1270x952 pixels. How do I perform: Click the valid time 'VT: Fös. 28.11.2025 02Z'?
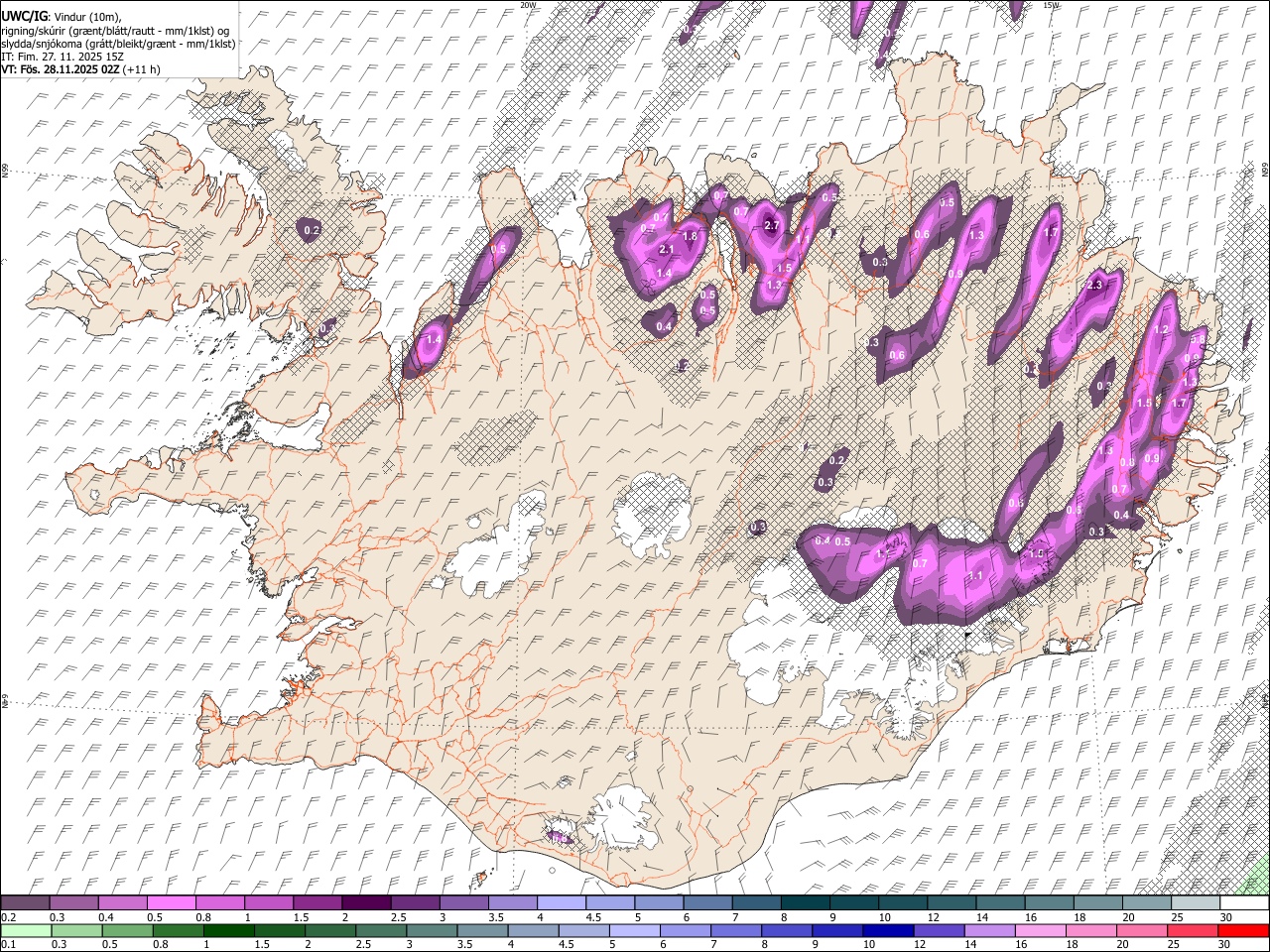(61, 69)
